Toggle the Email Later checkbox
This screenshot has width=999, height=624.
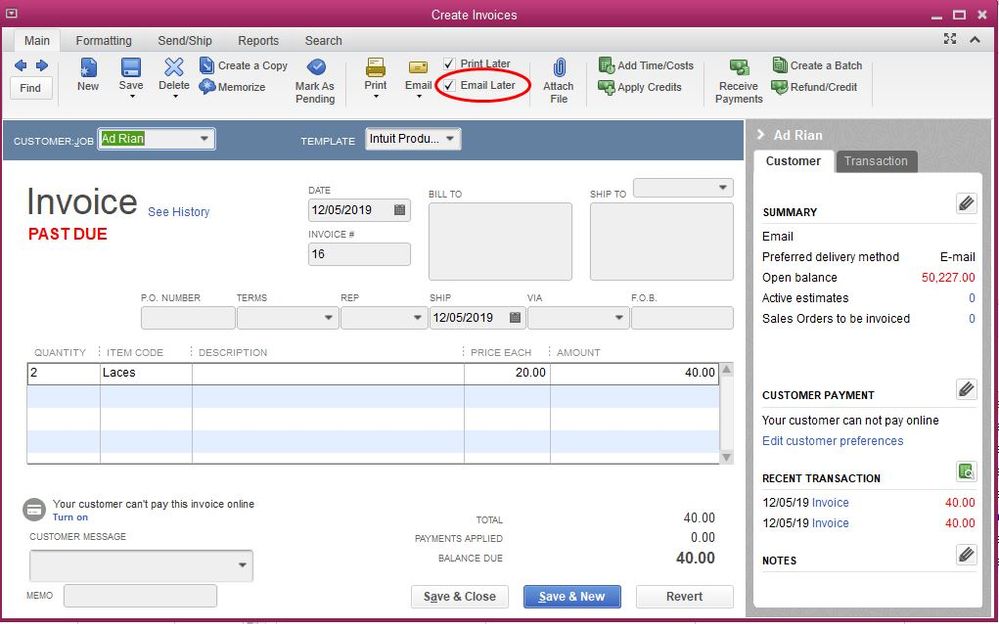click(x=449, y=85)
